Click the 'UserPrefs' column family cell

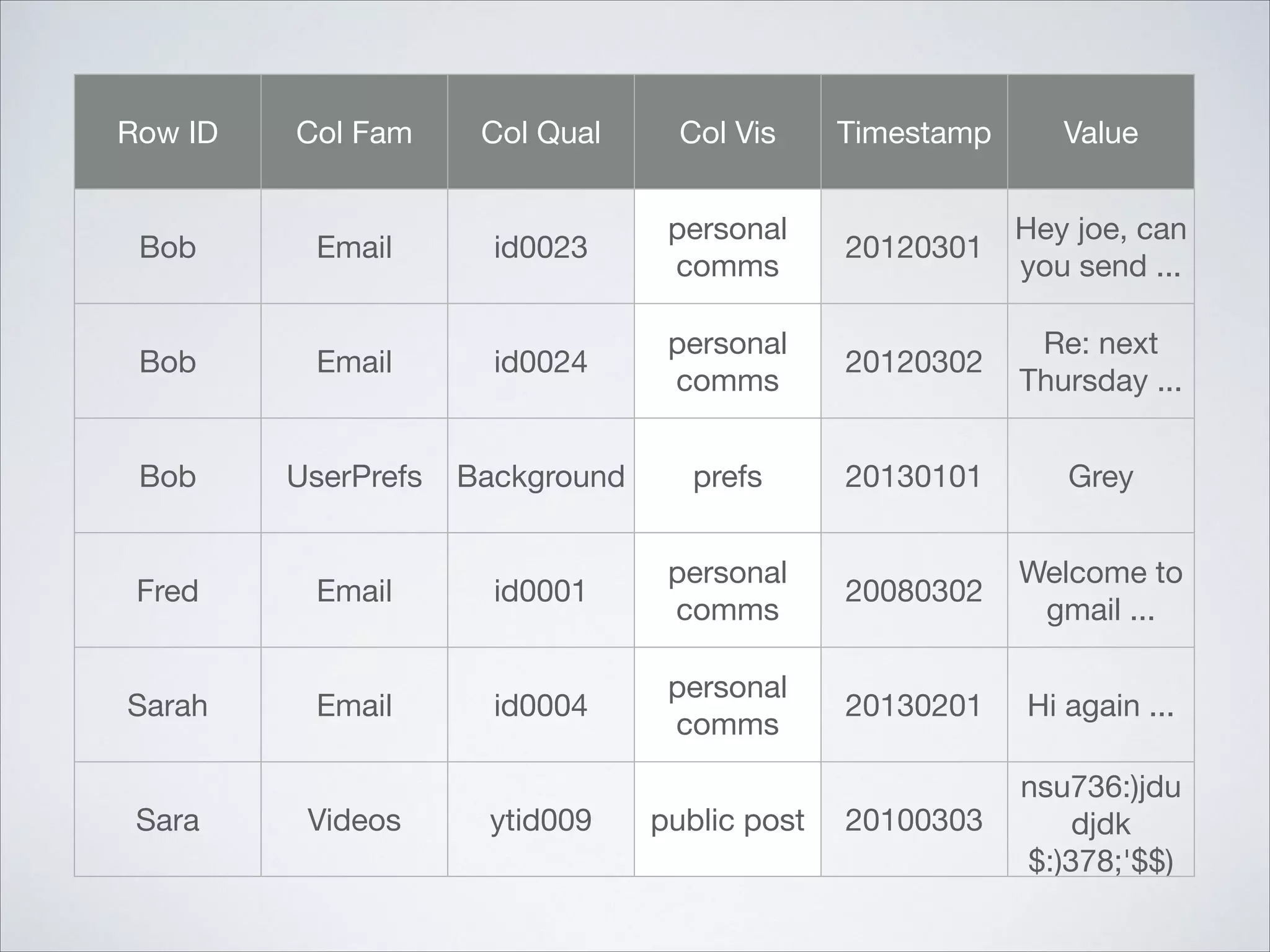(354, 476)
